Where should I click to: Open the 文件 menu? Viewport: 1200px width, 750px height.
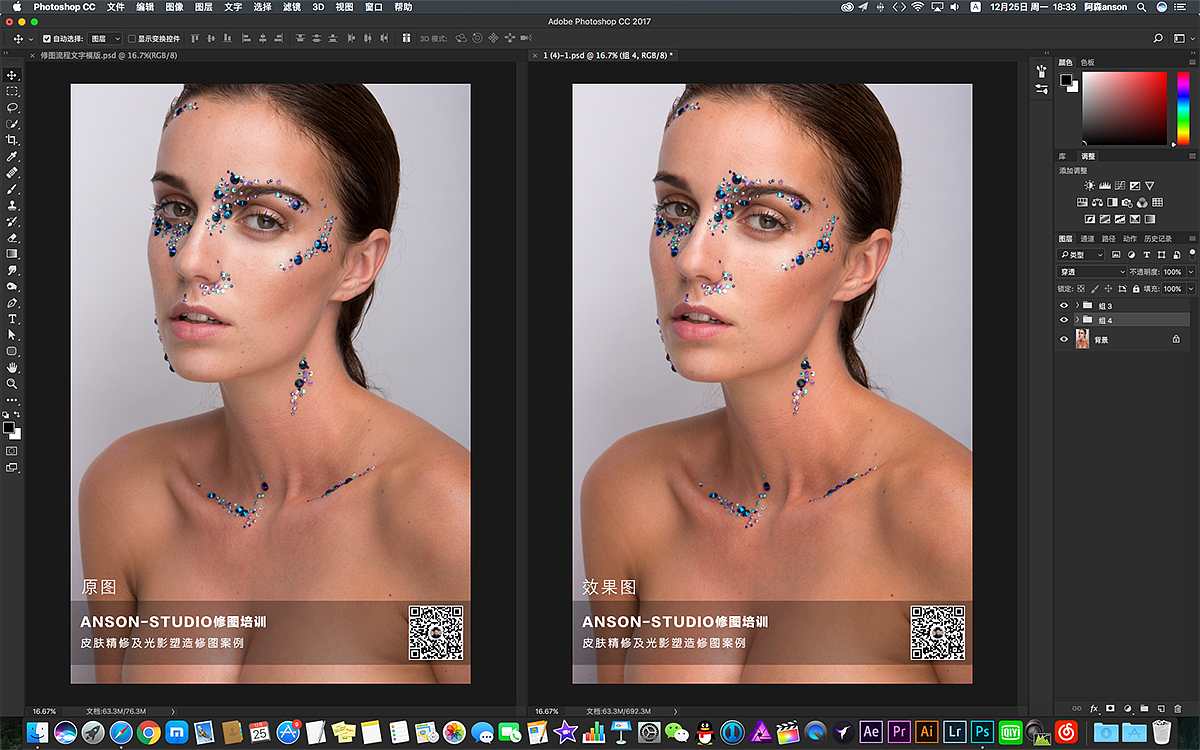(115, 7)
